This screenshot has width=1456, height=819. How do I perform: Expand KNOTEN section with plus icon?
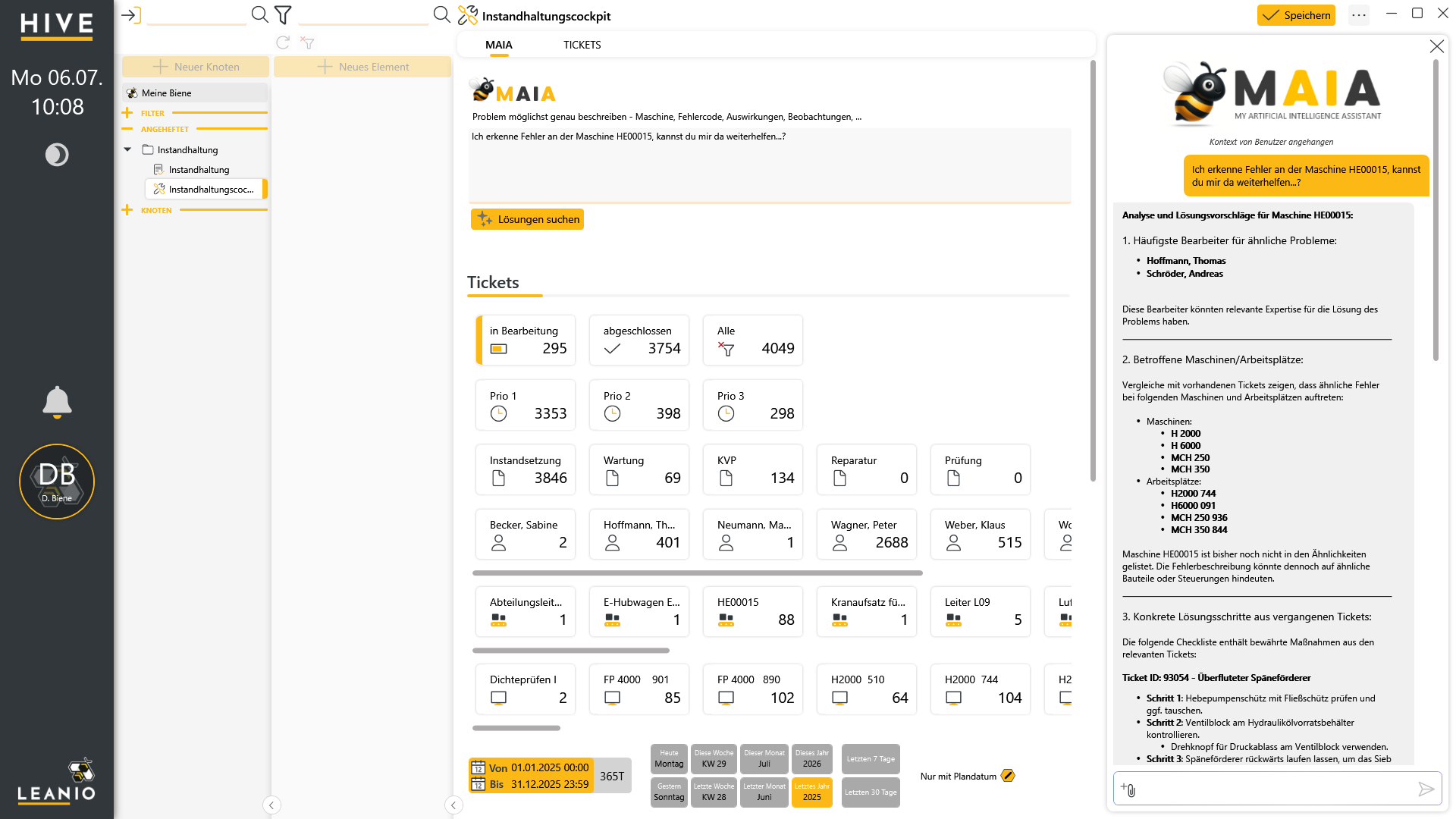[x=127, y=210]
